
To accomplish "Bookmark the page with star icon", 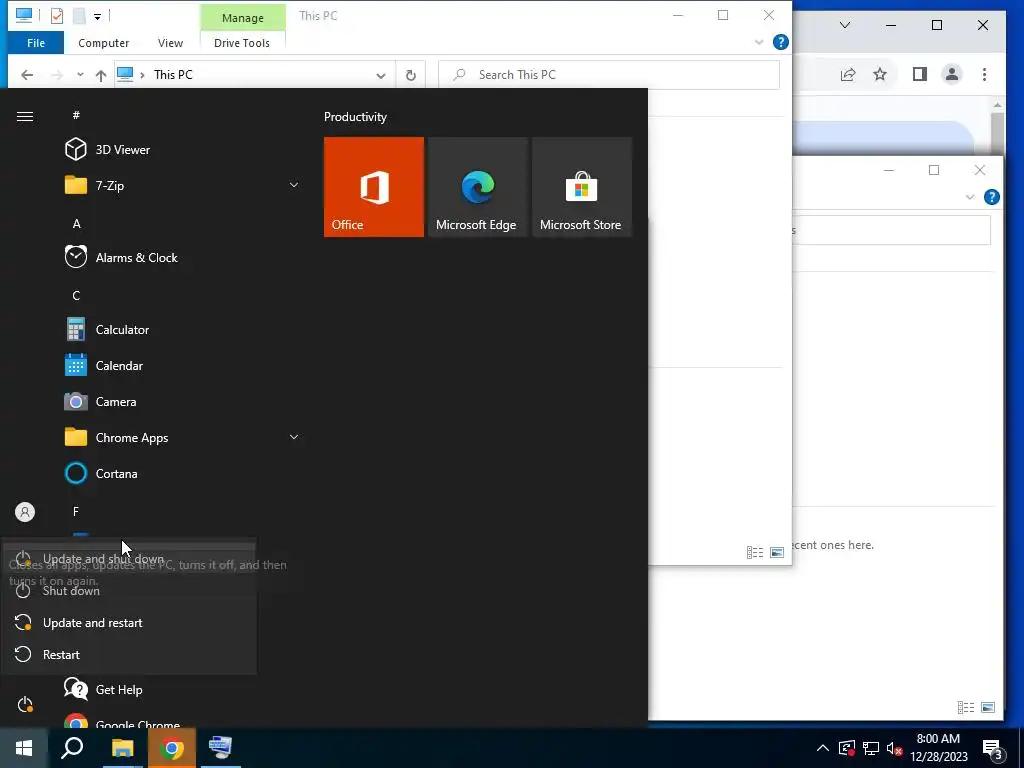I will [880, 74].
